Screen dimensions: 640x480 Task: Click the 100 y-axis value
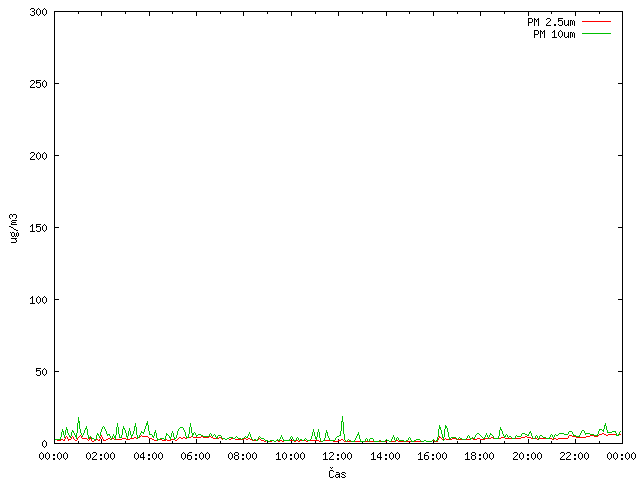[38, 300]
